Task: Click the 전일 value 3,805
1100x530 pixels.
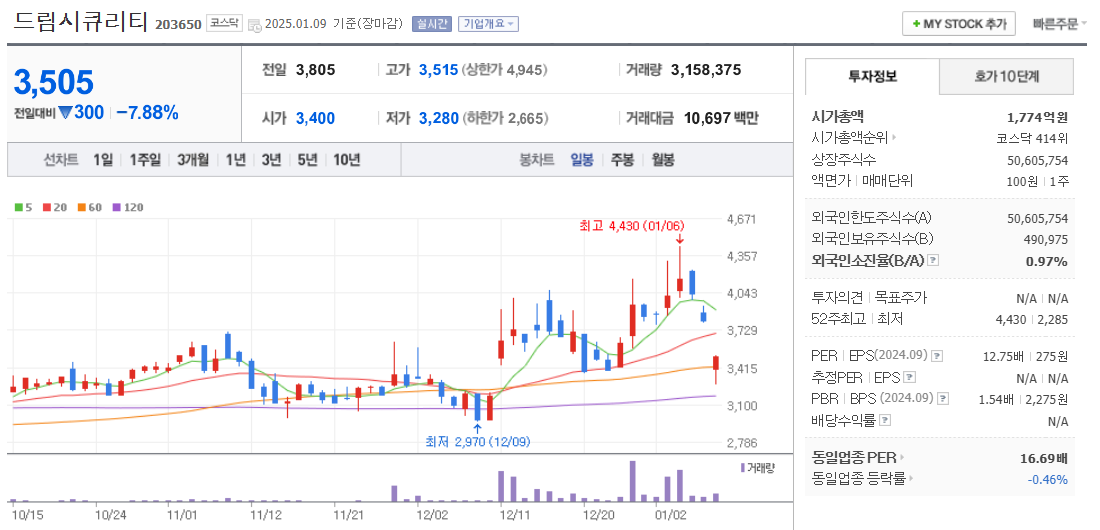Action: pos(316,69)
